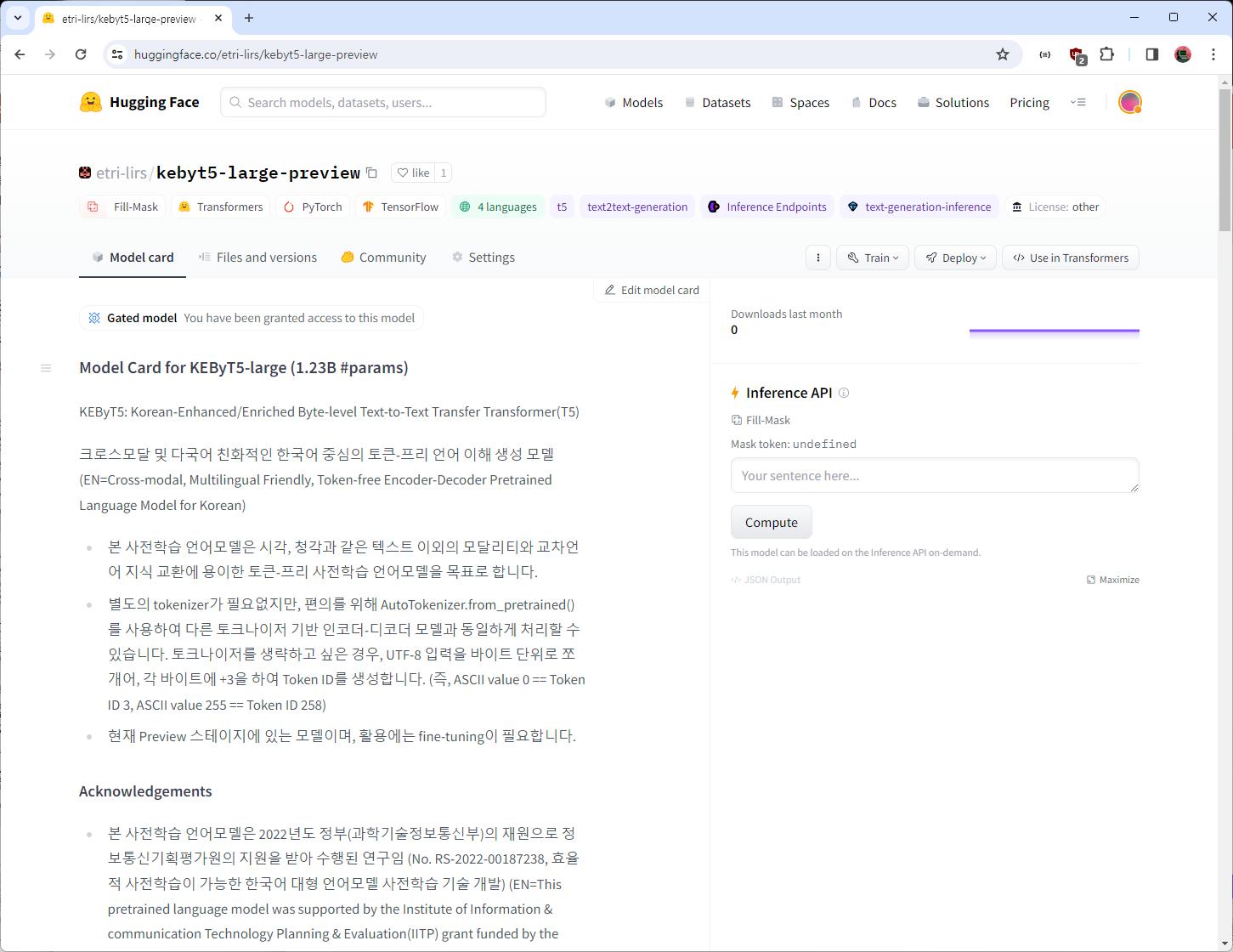Click the browser forward arrow
Viewport: 1233px width, 952px height.
tap(50, 54)
